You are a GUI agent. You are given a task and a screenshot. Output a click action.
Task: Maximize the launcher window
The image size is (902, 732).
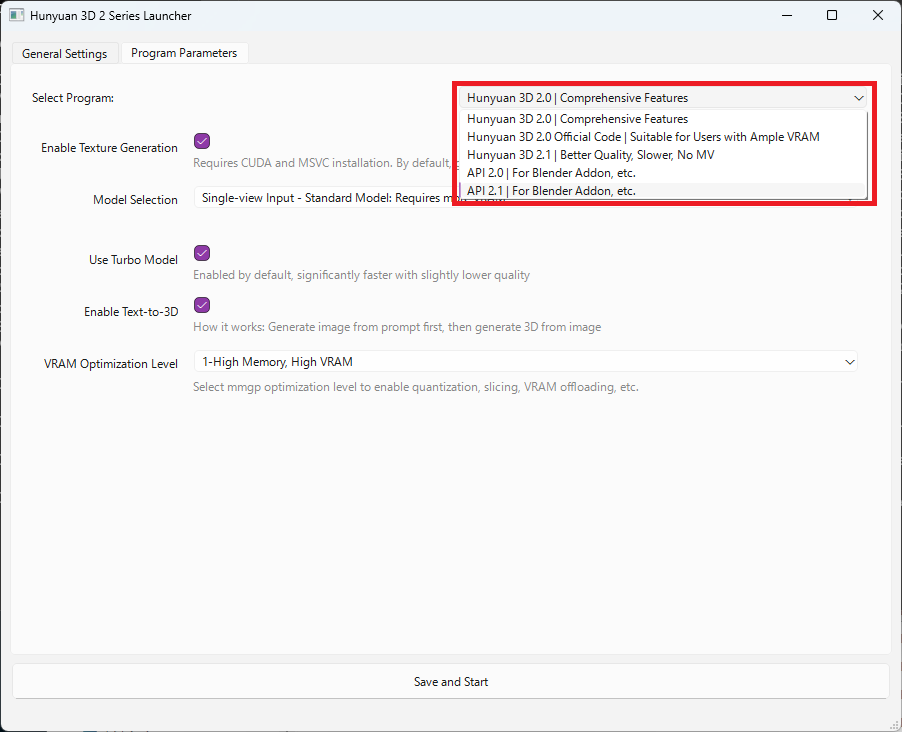(x=832, y=16)
